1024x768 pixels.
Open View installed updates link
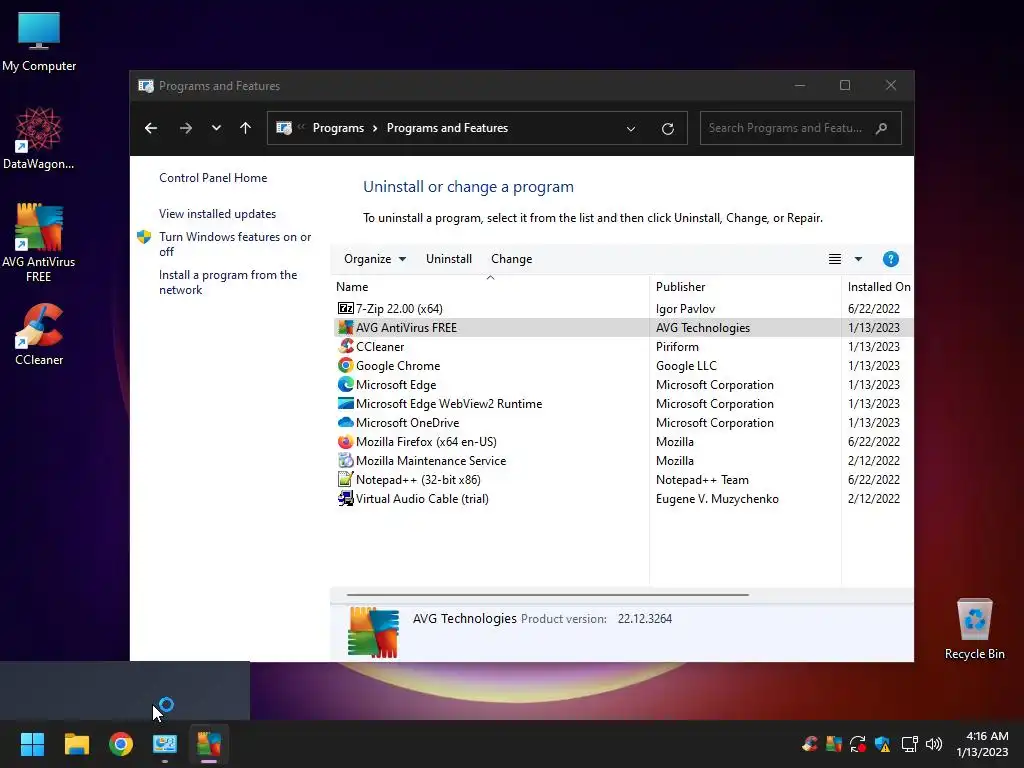tap(217, 214)
